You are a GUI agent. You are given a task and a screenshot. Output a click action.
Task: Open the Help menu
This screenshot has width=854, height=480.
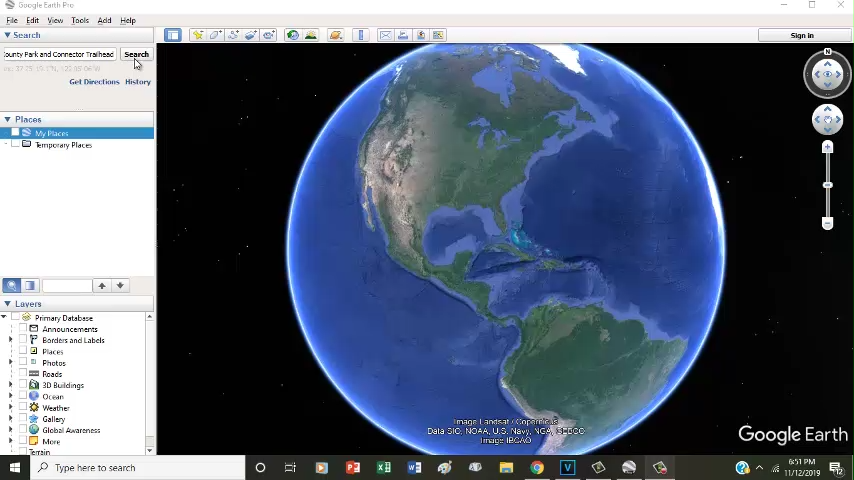point(128,20)
